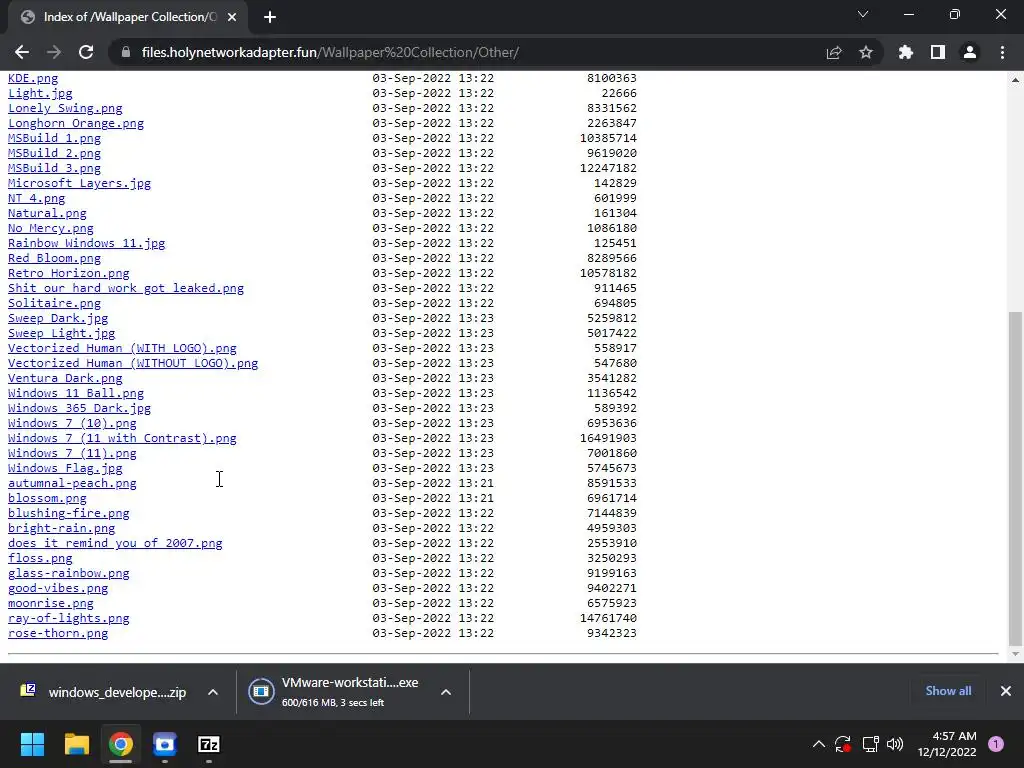Open Chrome three-dot menu
Screen dimensions: 1024x768
[x=1002, y=52]
